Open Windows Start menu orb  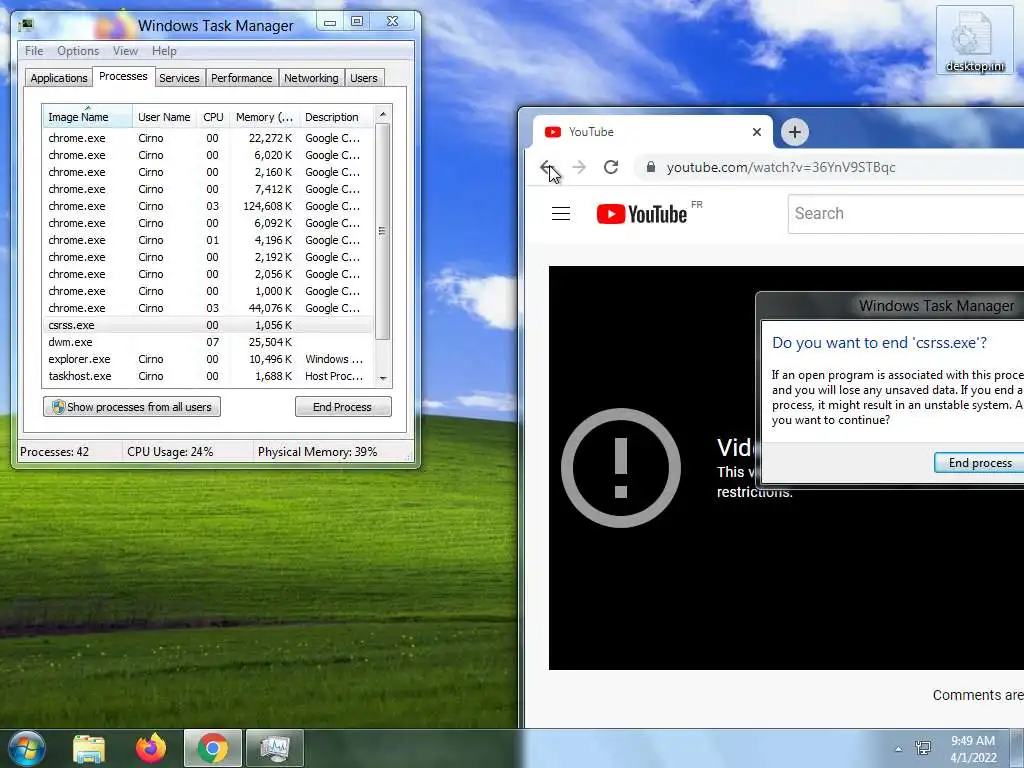click(x=26, y=748)
